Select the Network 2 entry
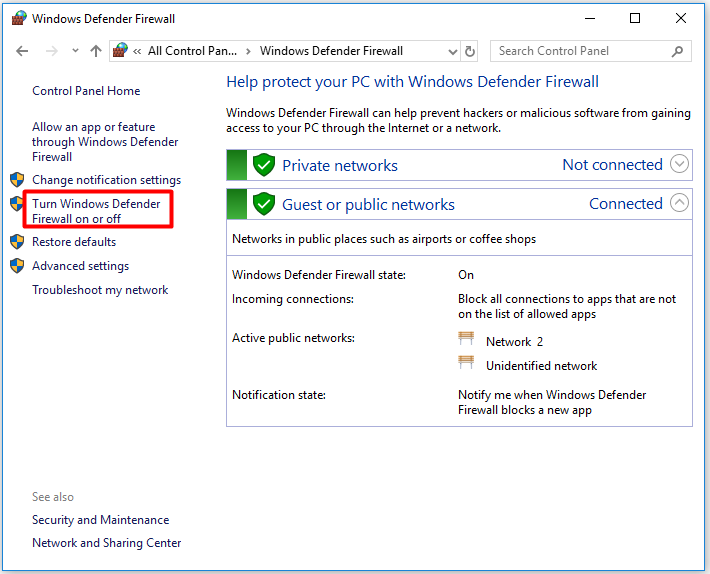Screen dimensions: 710x574 click(514, 342)
